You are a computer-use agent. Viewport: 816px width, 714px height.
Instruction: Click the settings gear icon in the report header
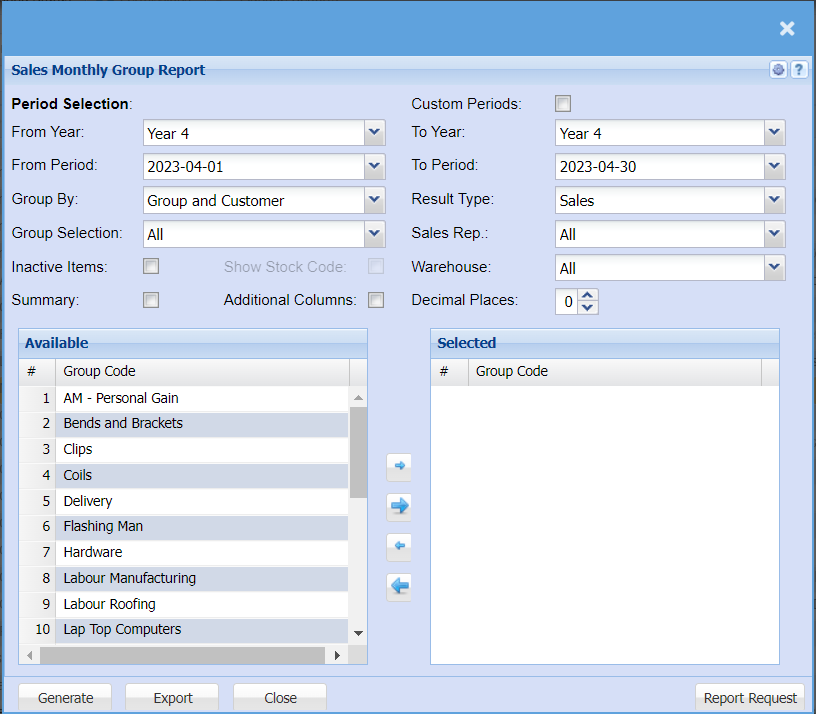tap(779, 70)
